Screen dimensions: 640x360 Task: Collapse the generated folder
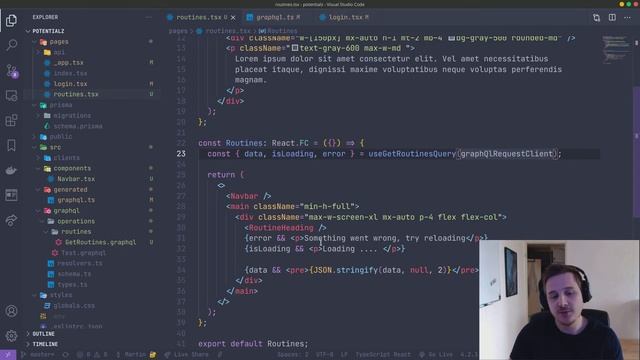[x=70, y=189]
